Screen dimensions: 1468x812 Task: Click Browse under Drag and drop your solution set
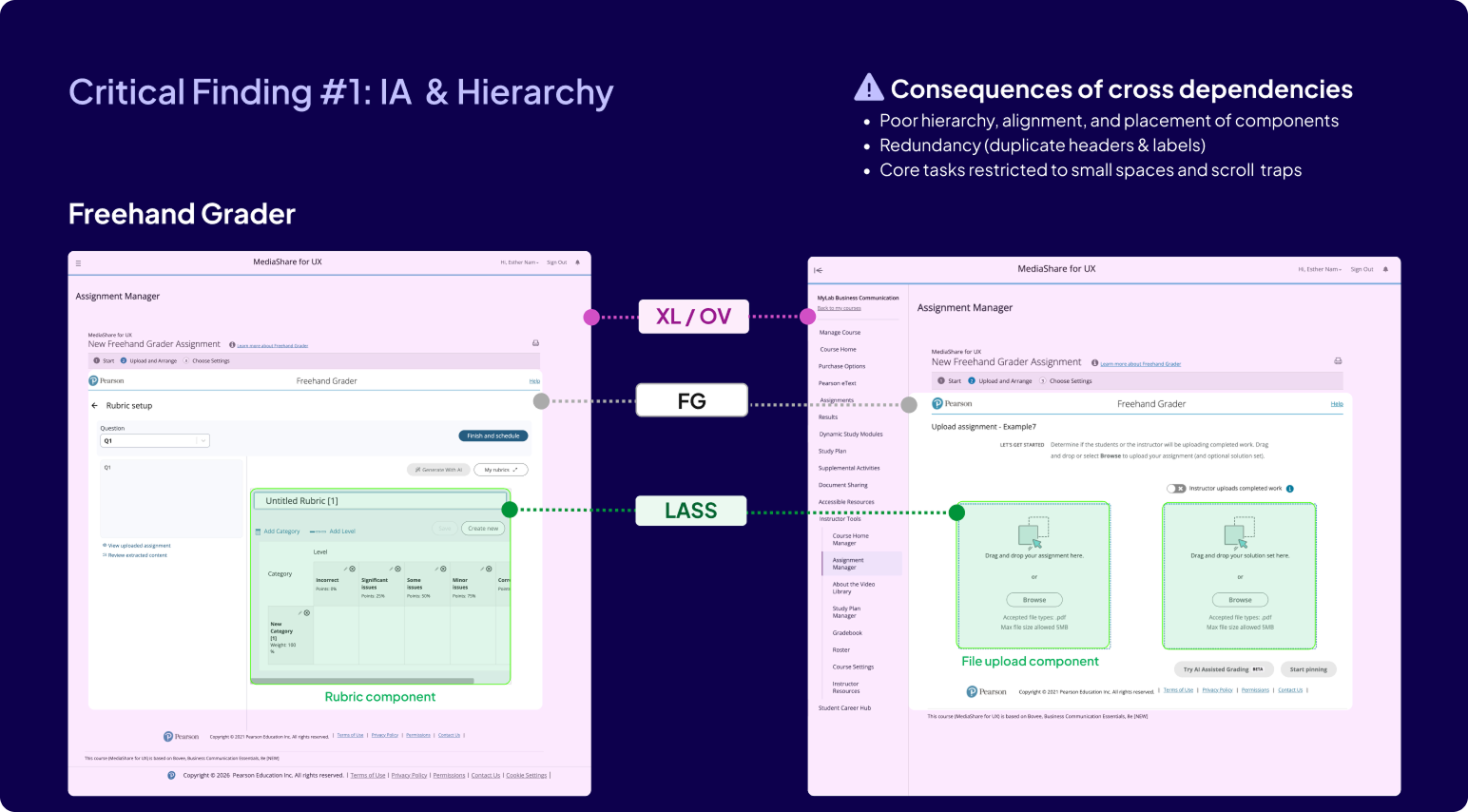pos(1240,600)
